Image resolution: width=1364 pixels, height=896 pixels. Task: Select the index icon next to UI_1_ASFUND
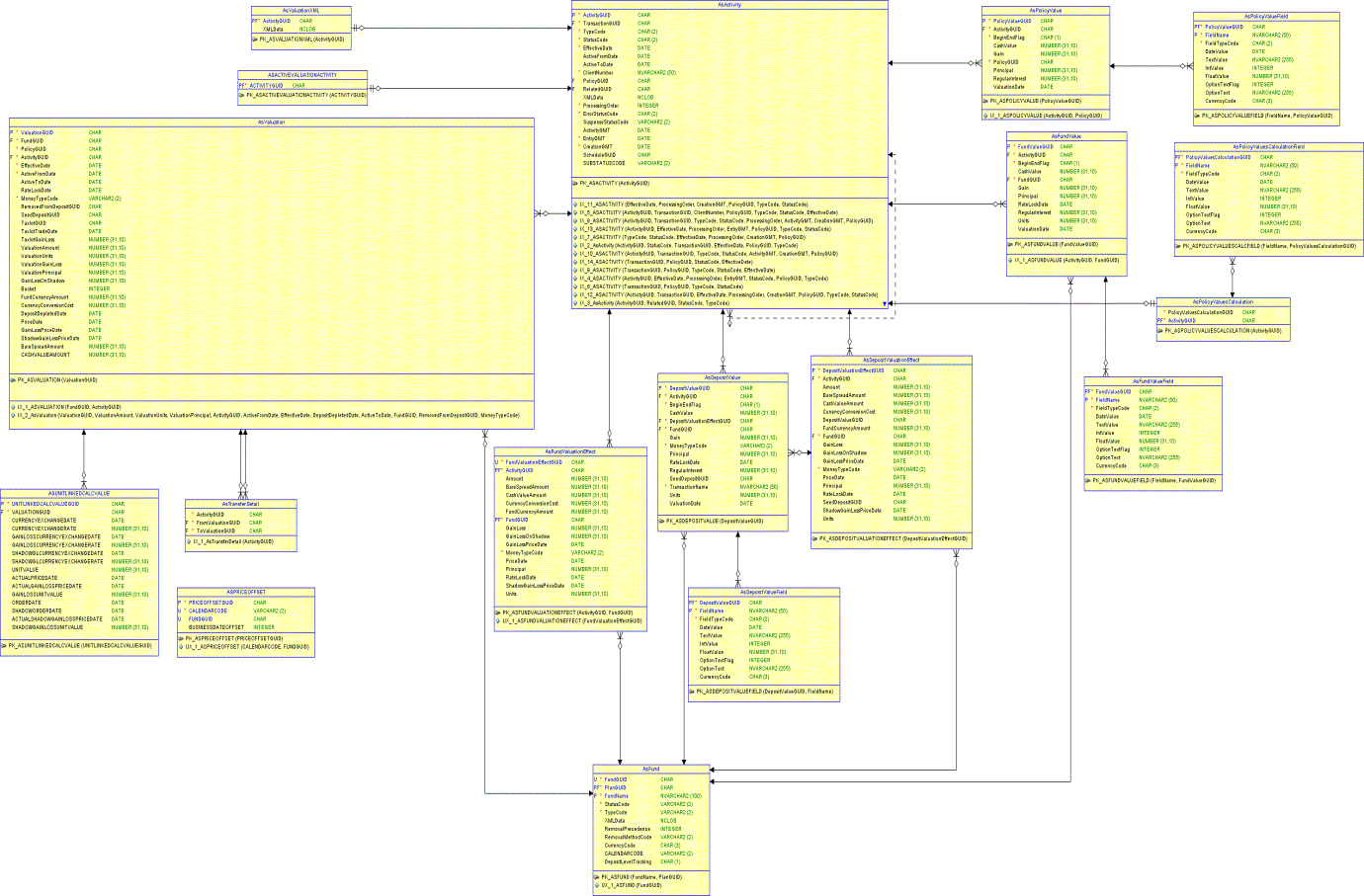click(x=597, y=884)
